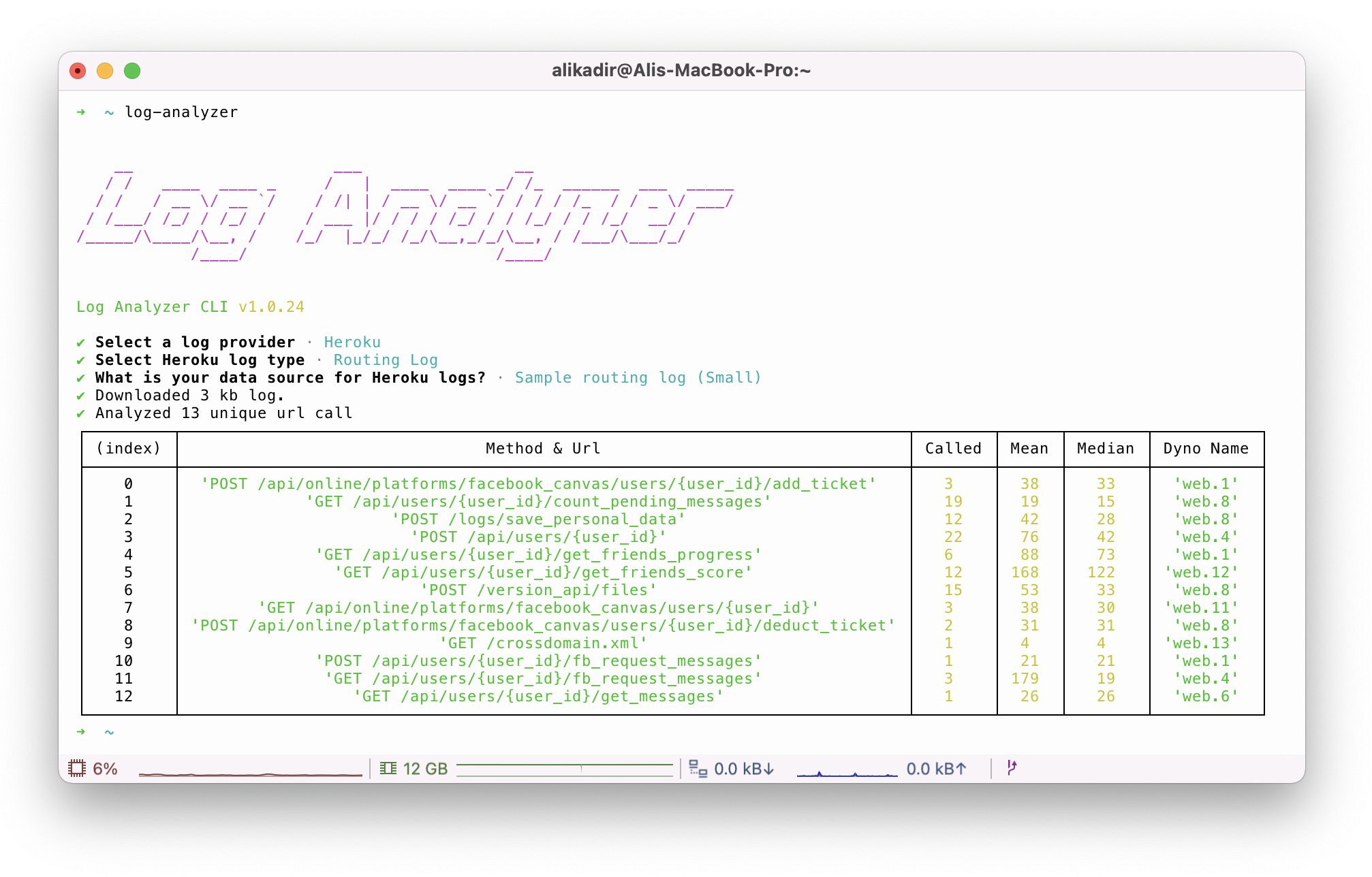Click the checkmark beside Select a log provider
This screenshot has height=877, width=1372.
click(81, 342)
